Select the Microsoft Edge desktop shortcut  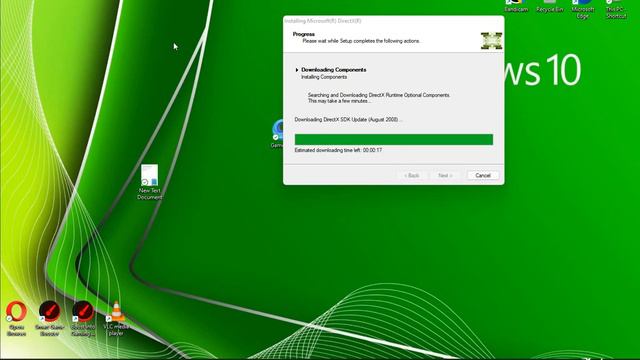point(583,9)
